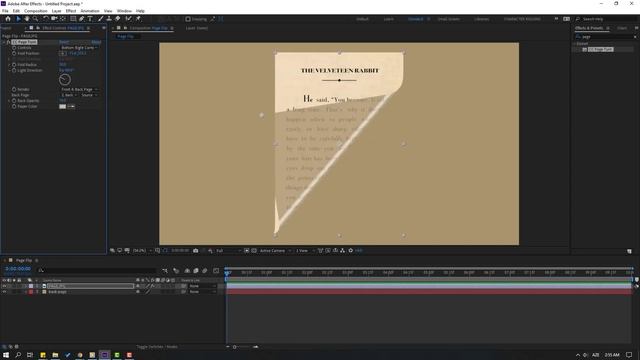Screen dimensions: 640x360
Task: Toggle stopwatch for Light Direction
Action: pos(14,71)
